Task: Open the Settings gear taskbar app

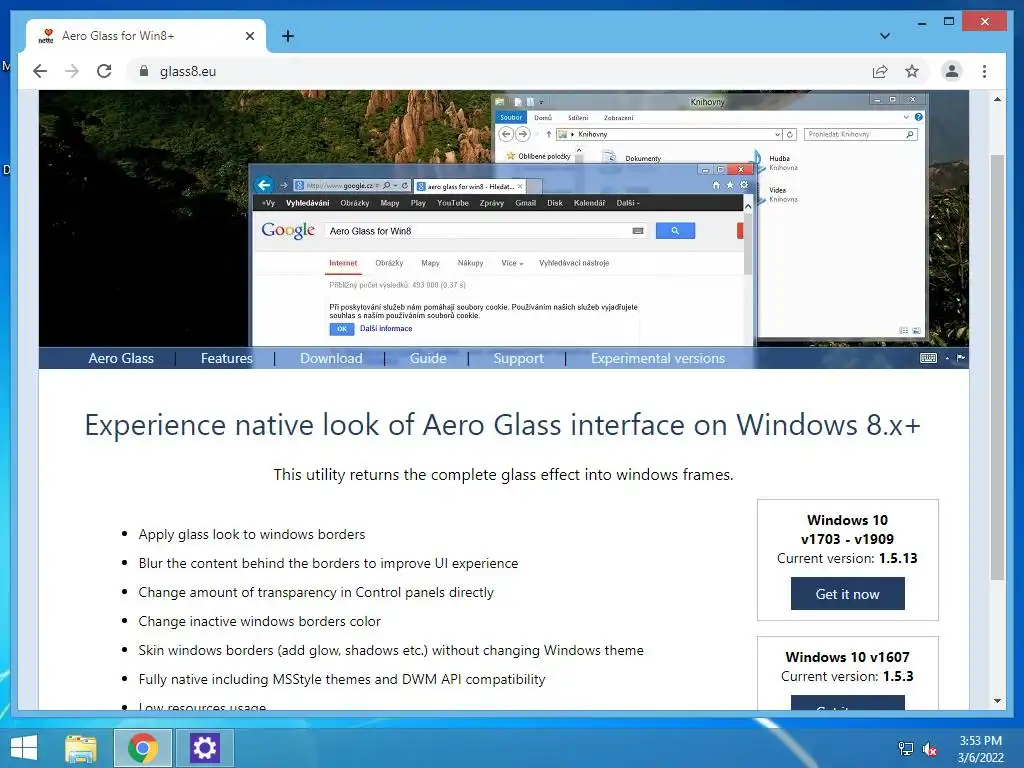Action: tap(204, 748)
